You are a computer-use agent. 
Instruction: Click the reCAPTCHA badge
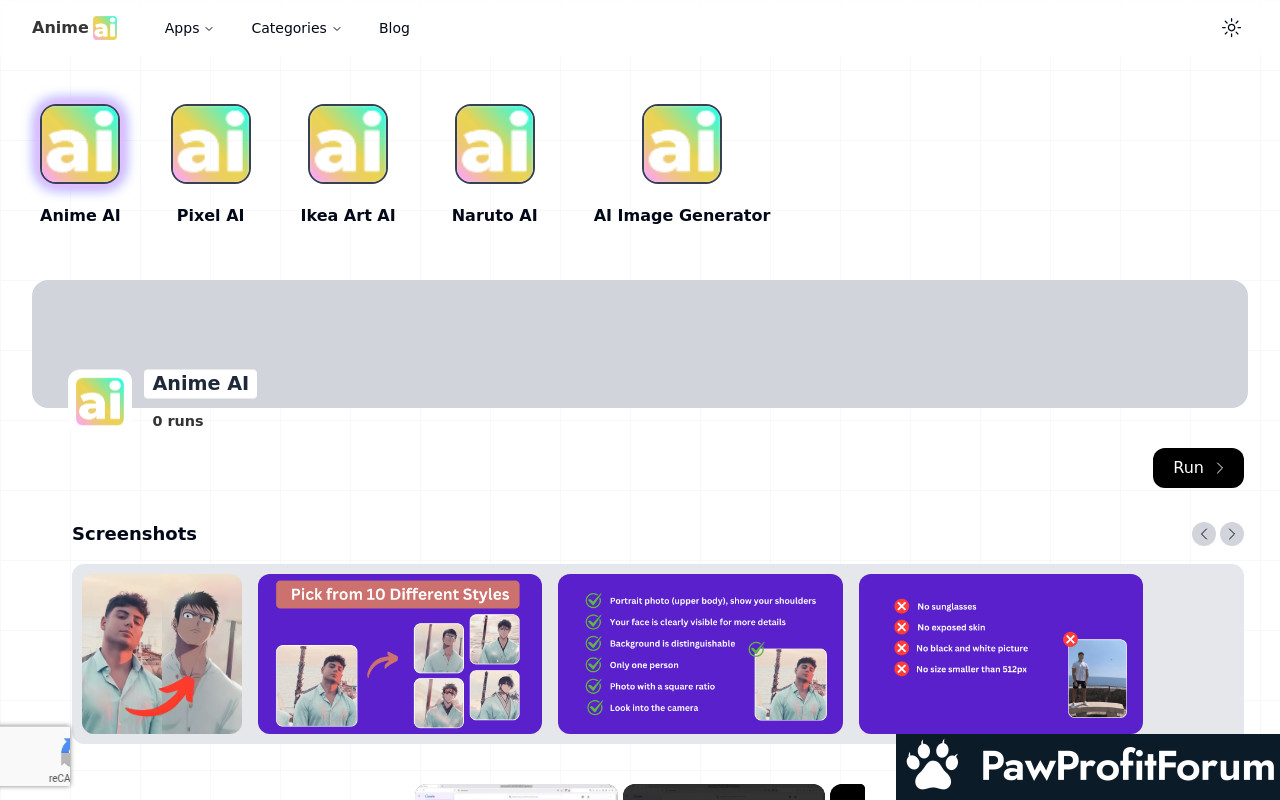(x=35, y=756)
